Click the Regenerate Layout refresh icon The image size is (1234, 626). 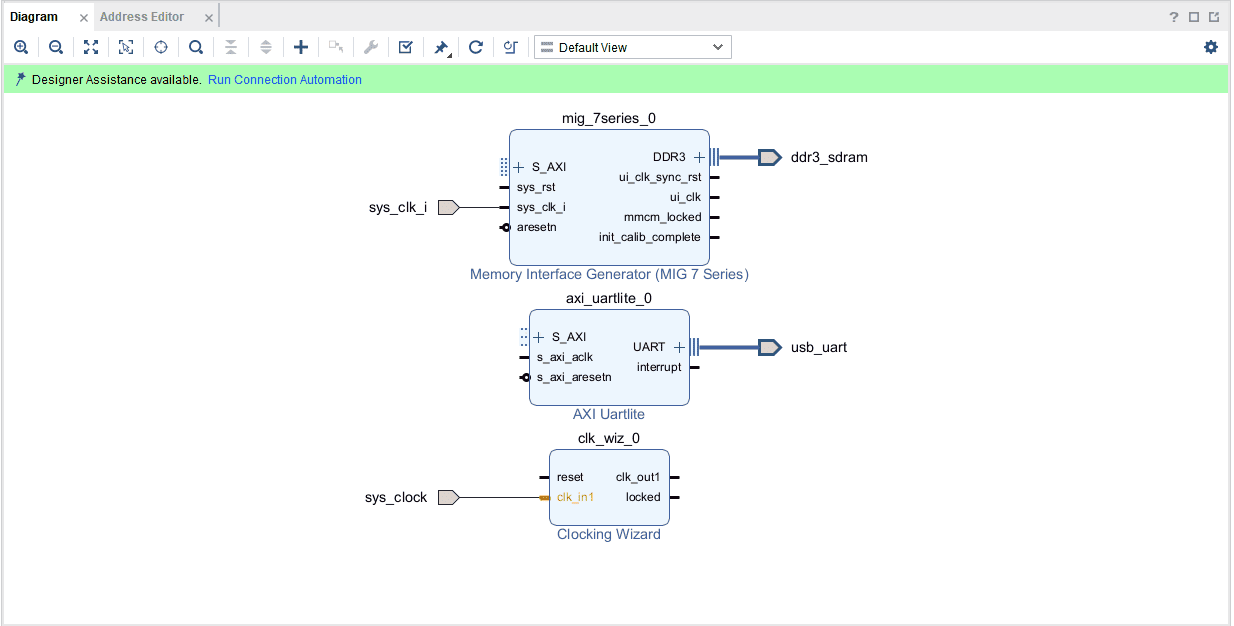tap(476, 47)
